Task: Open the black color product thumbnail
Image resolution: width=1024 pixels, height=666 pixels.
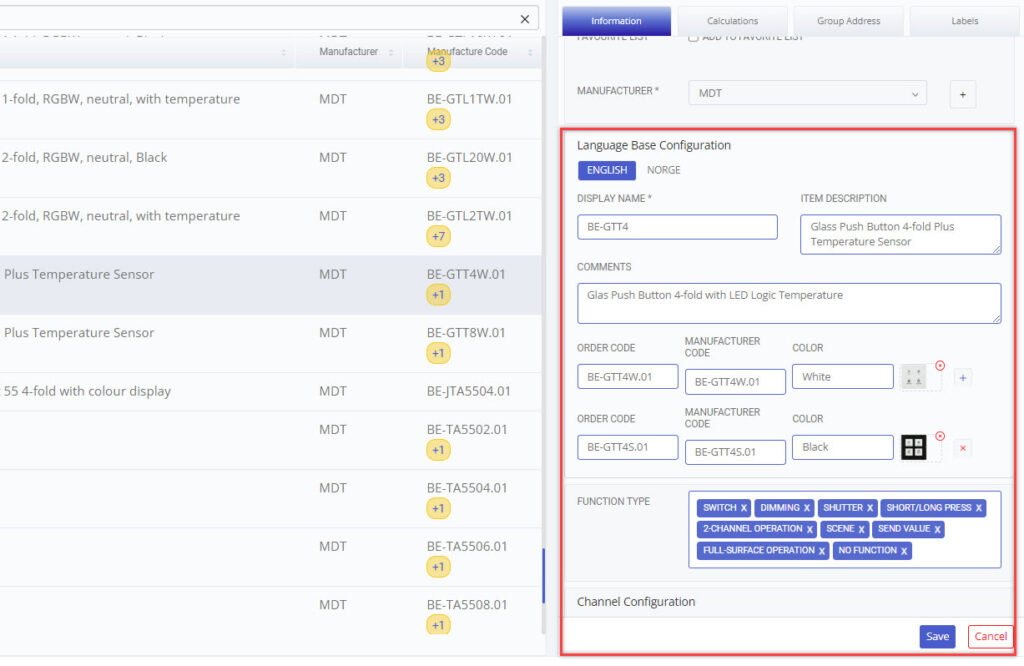Action: click(x=914, y=447)
